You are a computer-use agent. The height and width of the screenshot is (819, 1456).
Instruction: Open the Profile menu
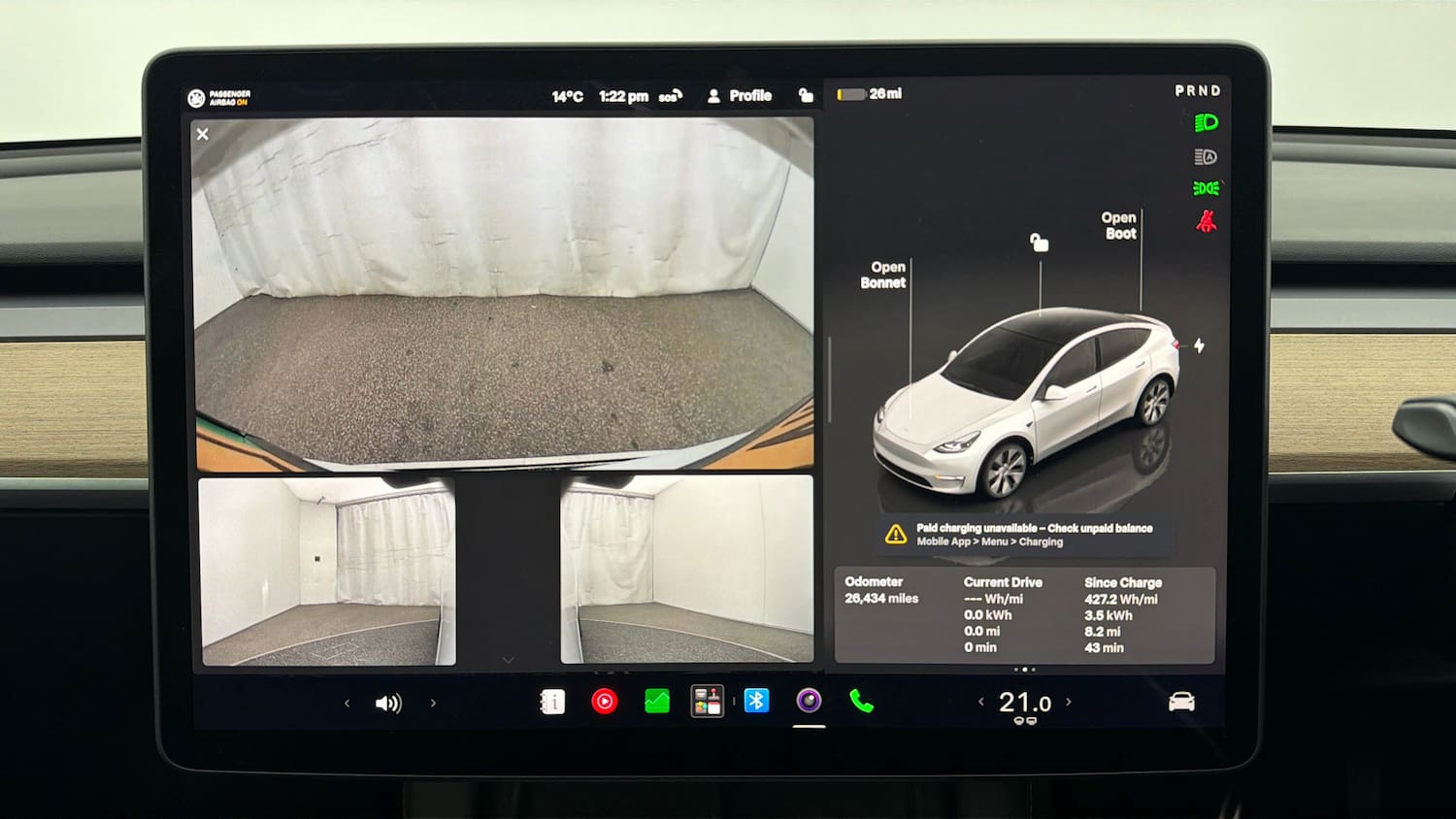pyautogui.click(x=740, y=96)
